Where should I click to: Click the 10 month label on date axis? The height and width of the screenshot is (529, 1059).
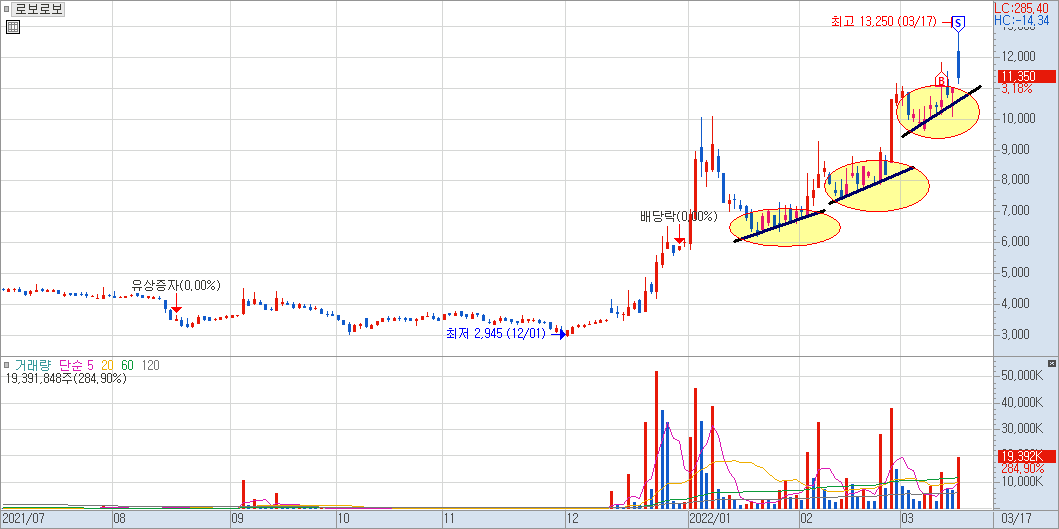[x=344, y=518]
